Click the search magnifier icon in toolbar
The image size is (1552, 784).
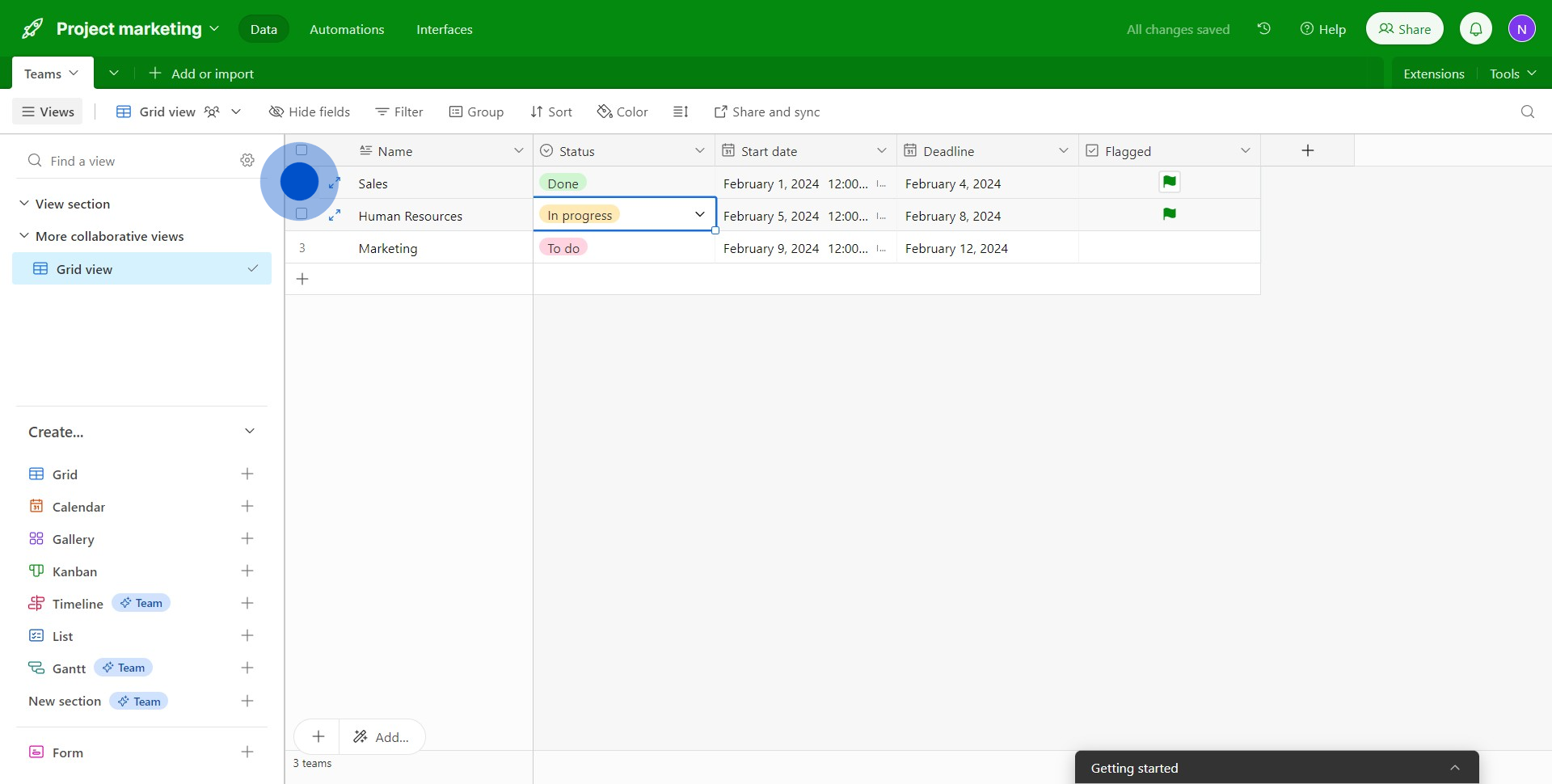1527,112
